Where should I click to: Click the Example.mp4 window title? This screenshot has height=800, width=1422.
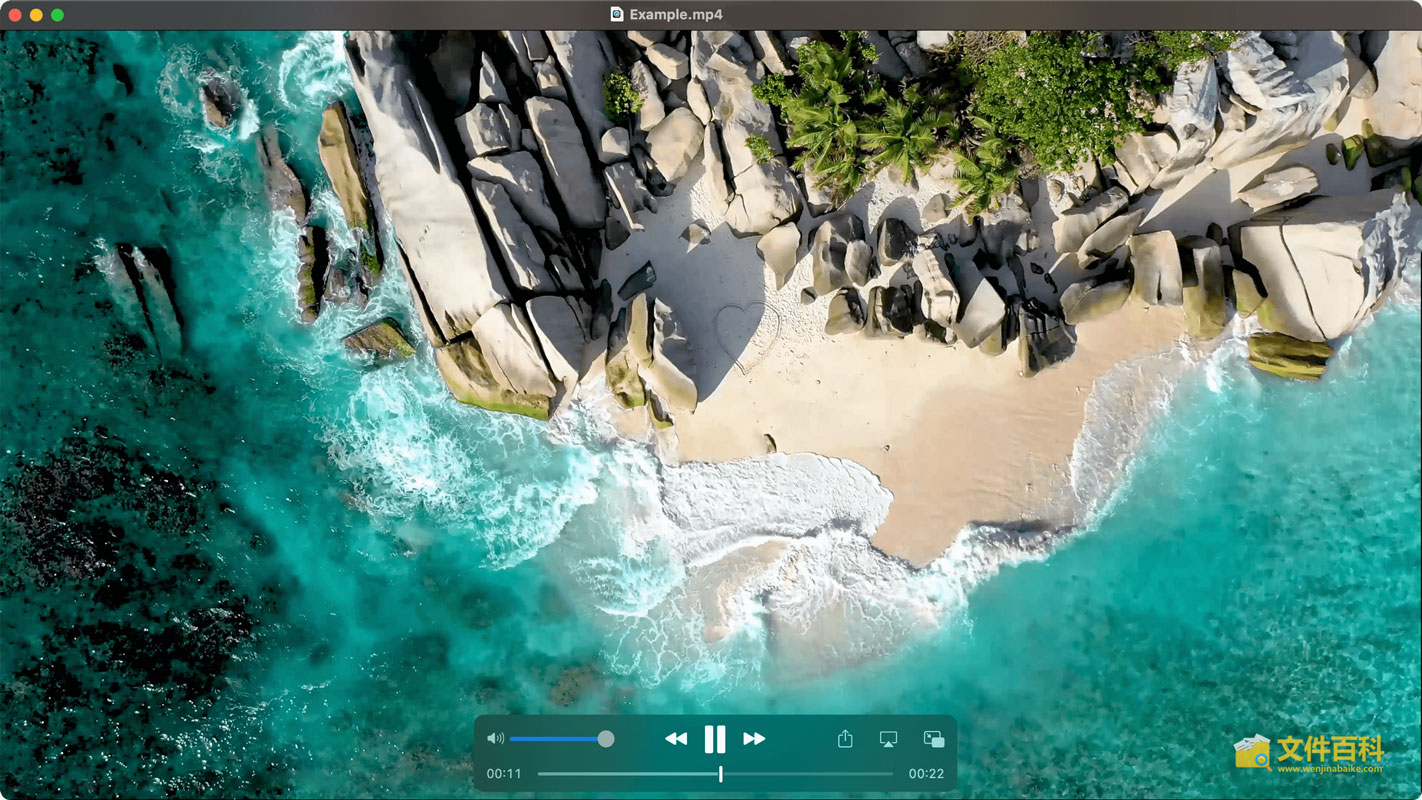click(676, 14)
